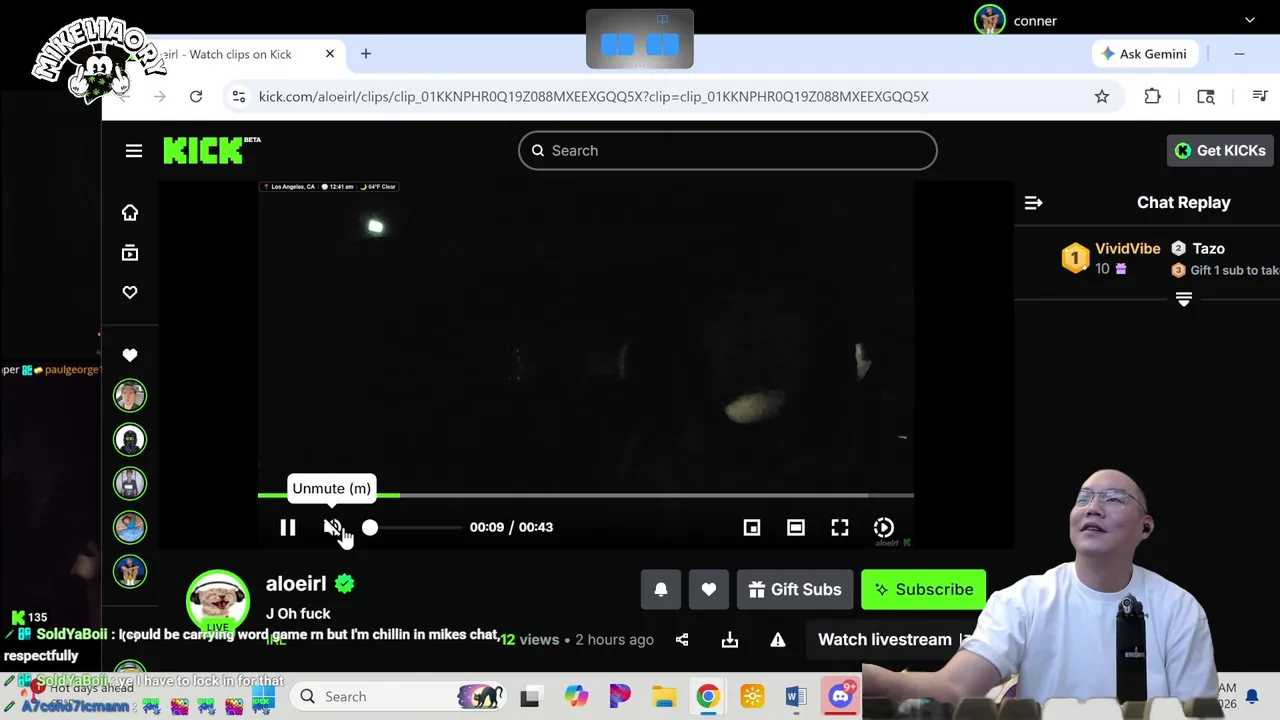Subscribe to aloeirl
This screenshot has height=720, width=1280.
click(x=923, y=590)
